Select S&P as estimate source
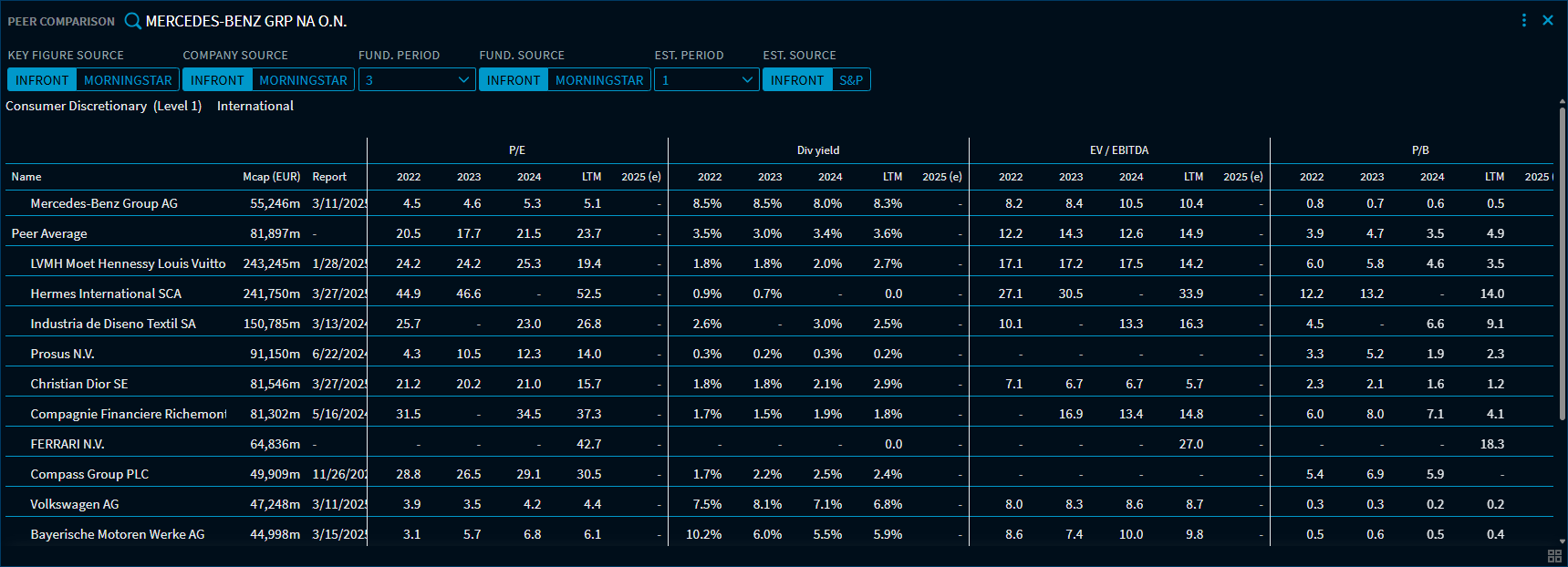This screenshot has height=567, width=1568. 851,80
